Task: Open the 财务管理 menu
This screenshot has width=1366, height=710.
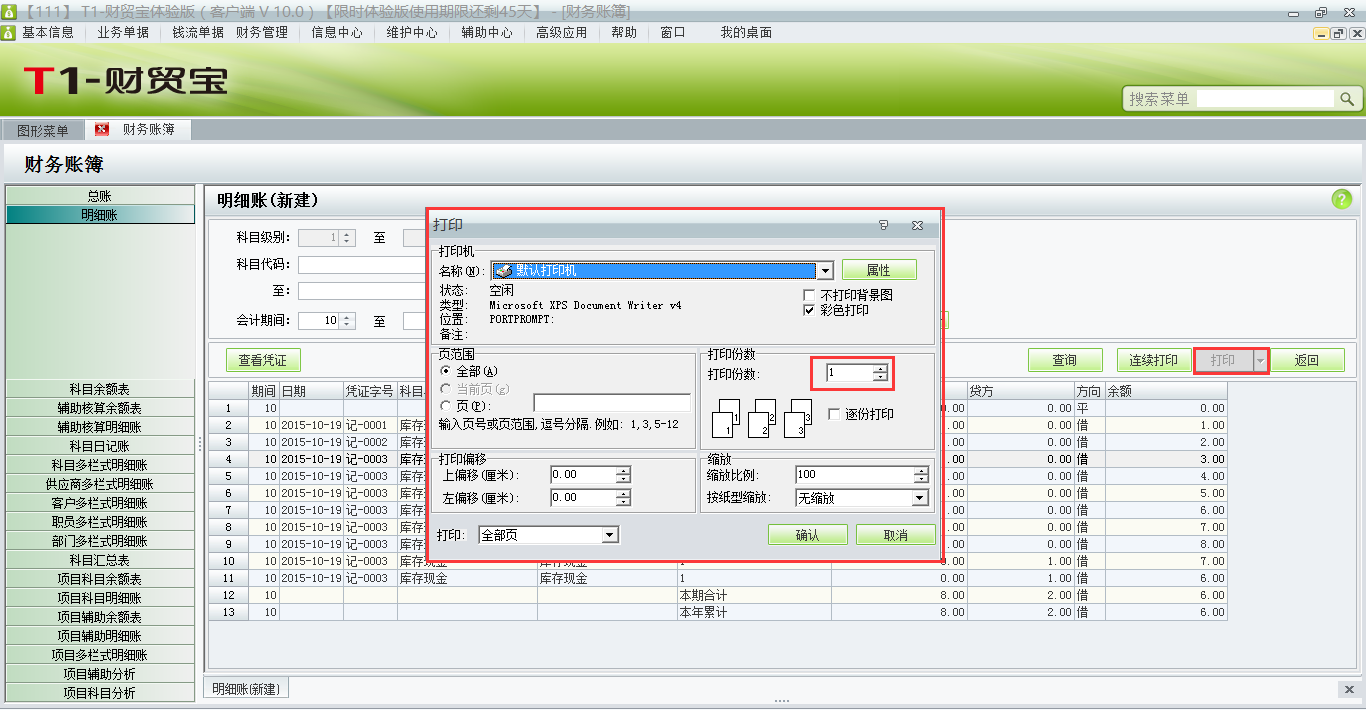Action: (262, 32)
